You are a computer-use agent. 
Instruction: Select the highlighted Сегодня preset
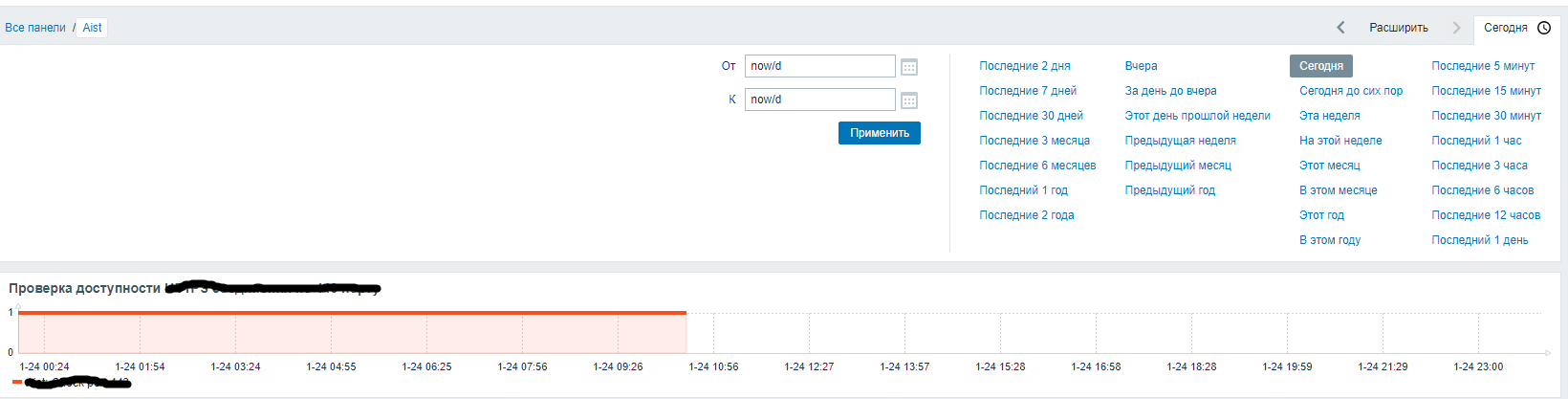click(x=1320, y=66)
